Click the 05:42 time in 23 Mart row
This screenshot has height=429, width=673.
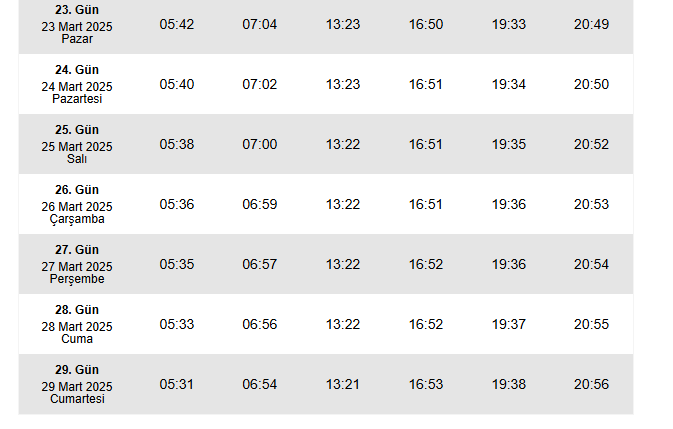tap(177, 24)
